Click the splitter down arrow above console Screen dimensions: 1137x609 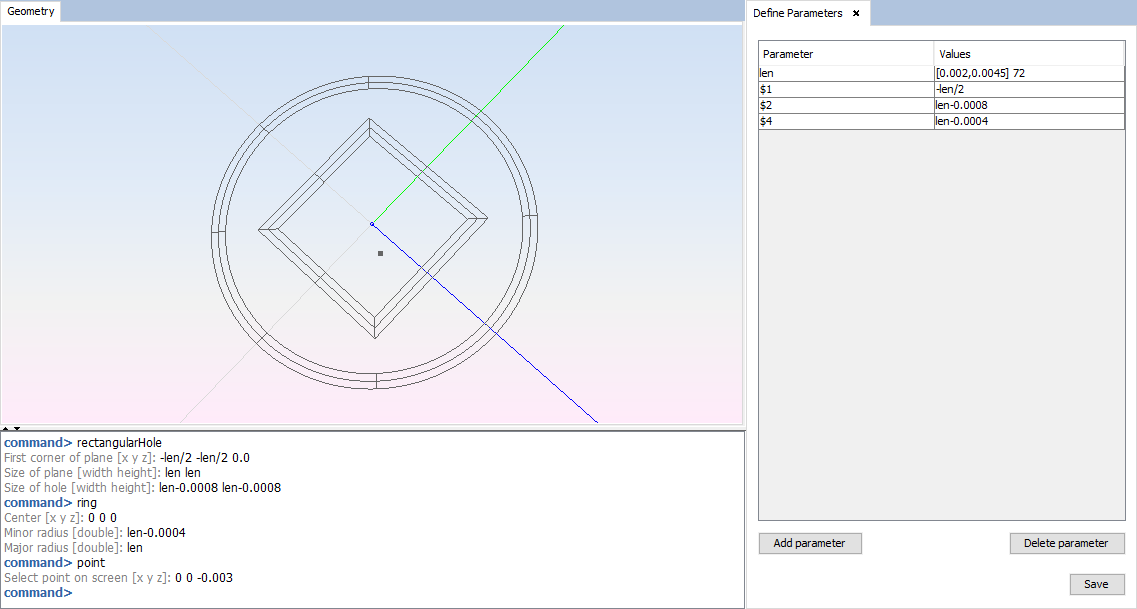click(17, 428)
